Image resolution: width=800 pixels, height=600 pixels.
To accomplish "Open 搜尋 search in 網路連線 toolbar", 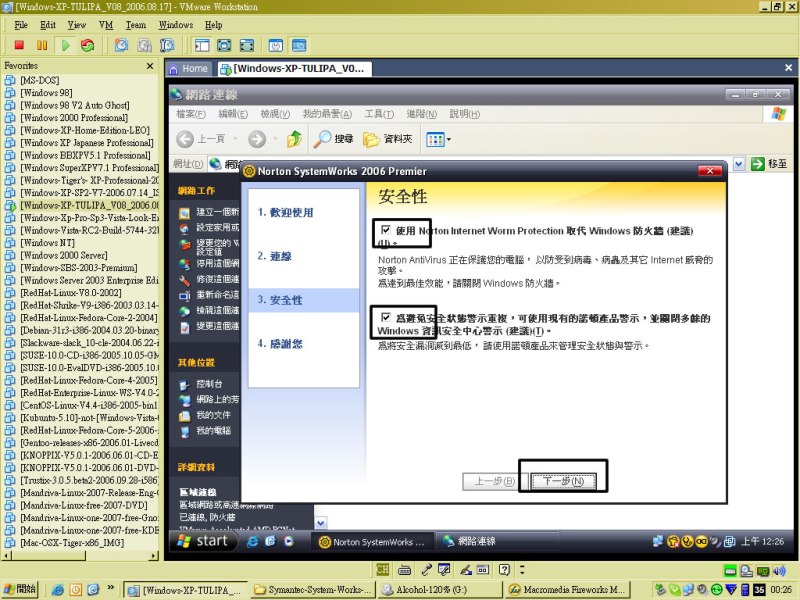I will coord(333,139).
